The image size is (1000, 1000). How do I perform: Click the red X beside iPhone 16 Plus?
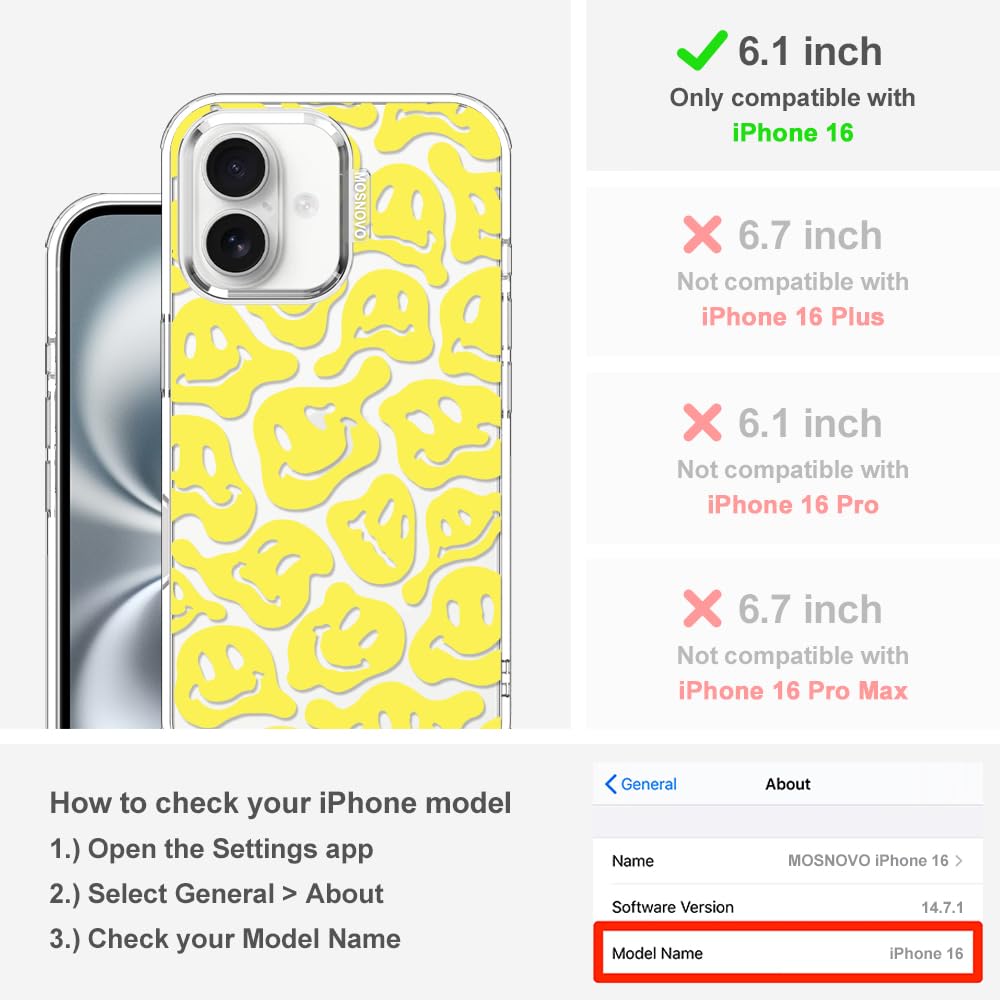[x=702, y=235]
